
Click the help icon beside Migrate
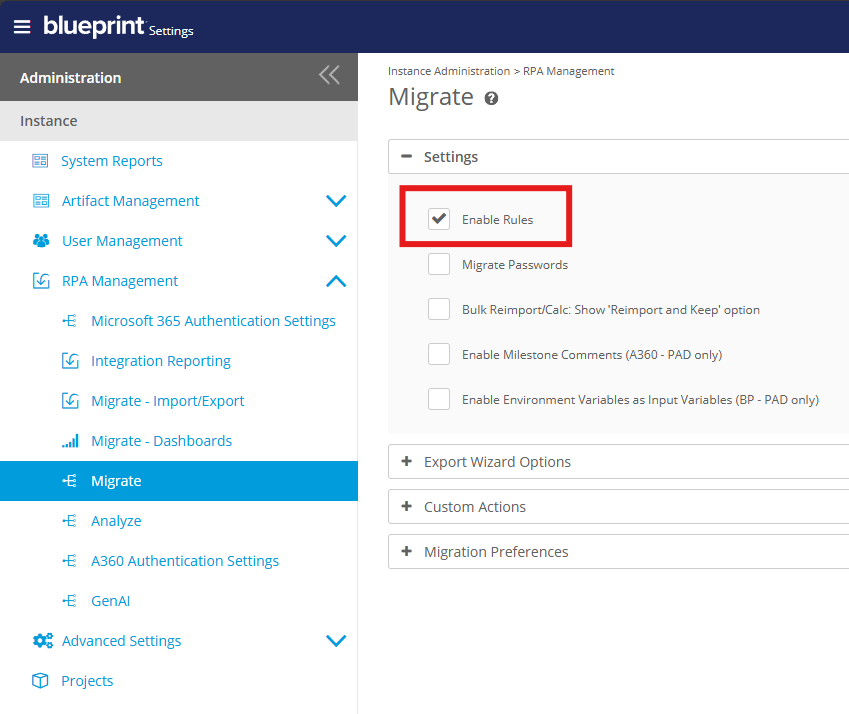[x=491, y=98]
